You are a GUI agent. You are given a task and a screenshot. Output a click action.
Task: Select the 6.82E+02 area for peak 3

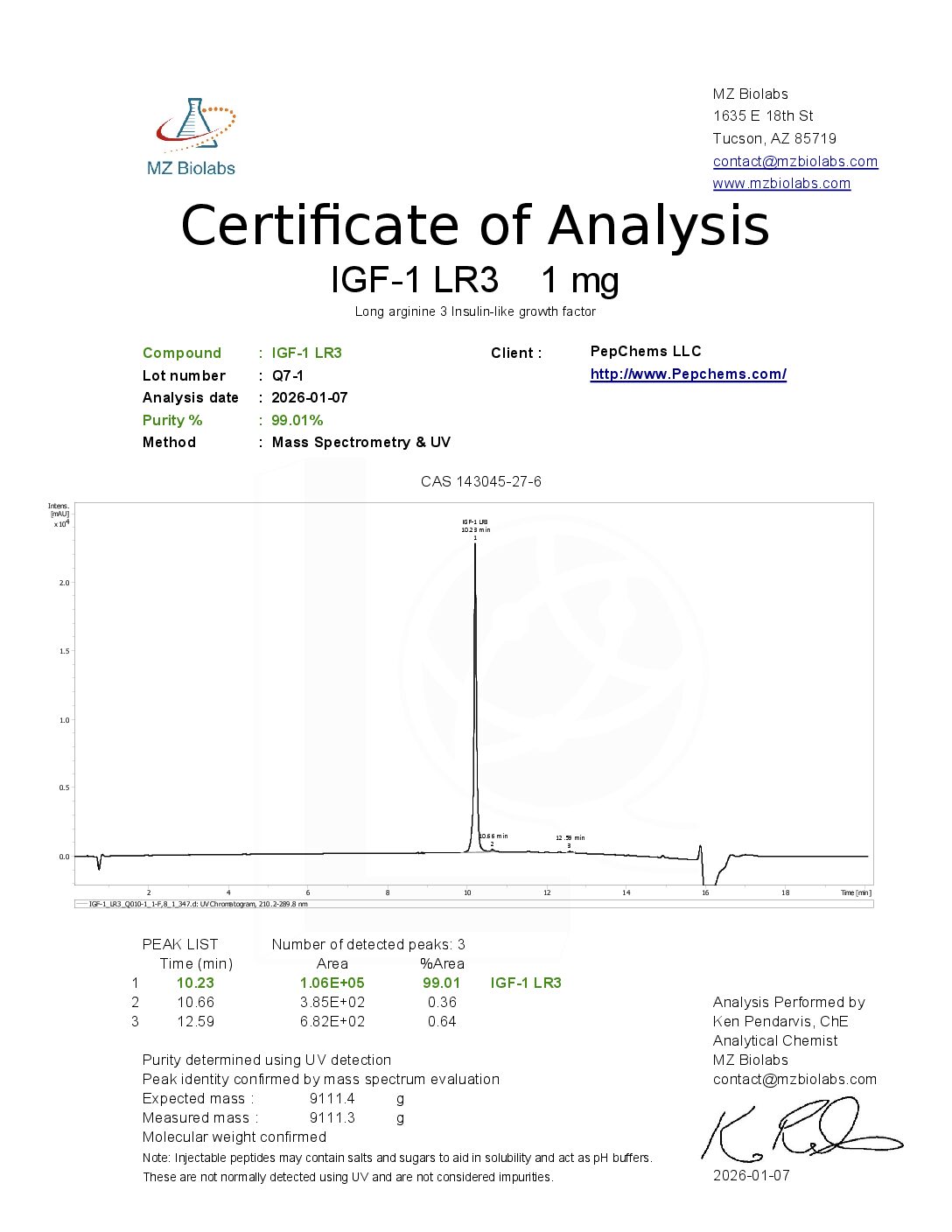point(332,1021)
